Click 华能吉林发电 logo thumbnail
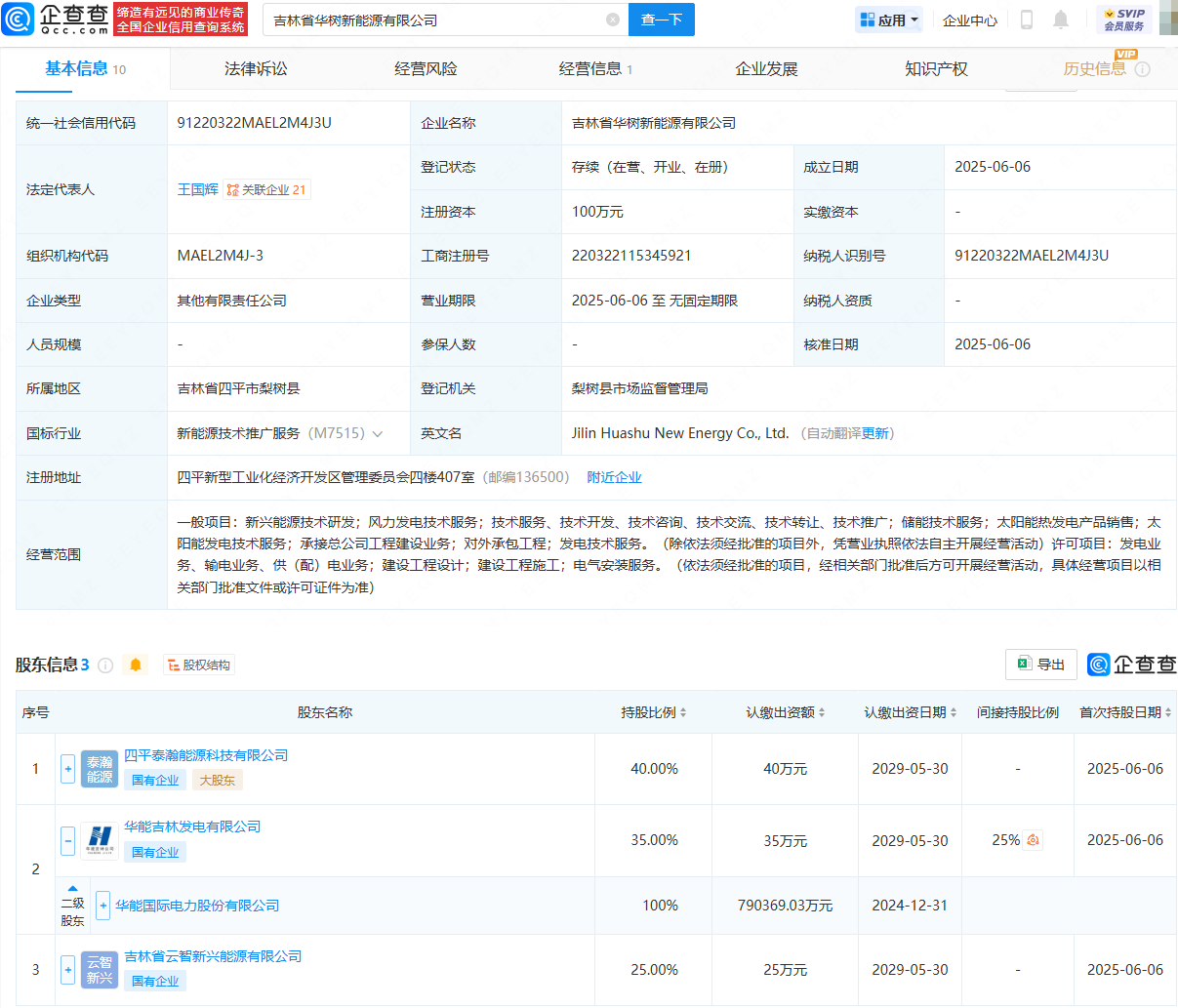 click(100, 840)
